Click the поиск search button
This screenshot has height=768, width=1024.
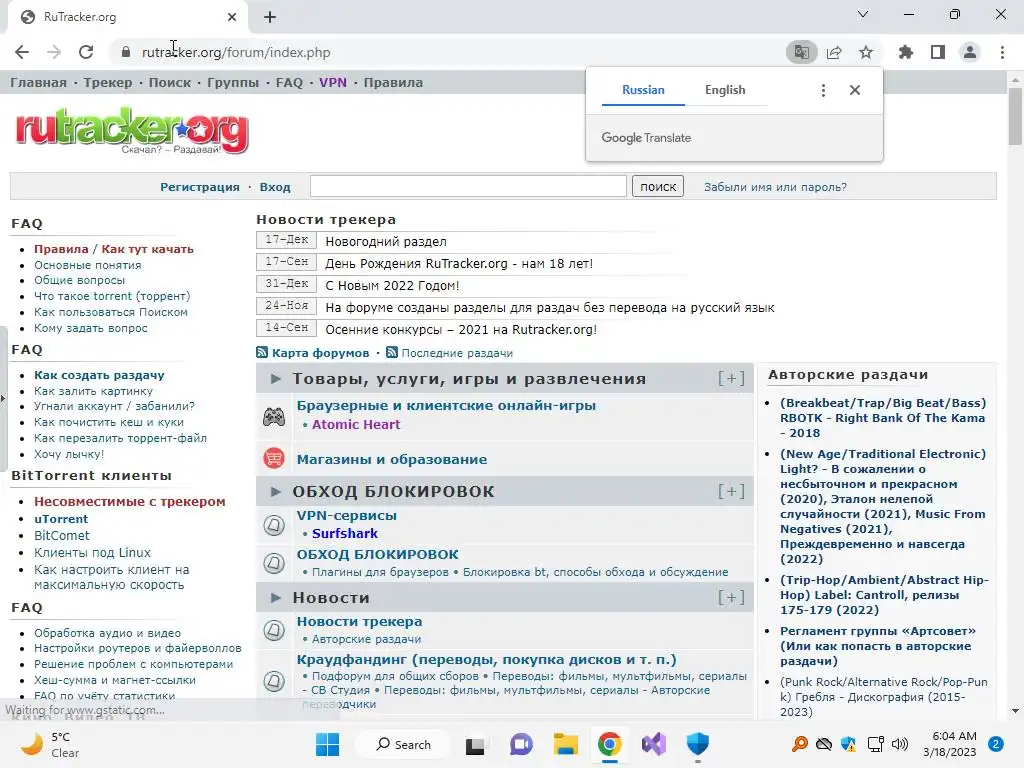658,187
